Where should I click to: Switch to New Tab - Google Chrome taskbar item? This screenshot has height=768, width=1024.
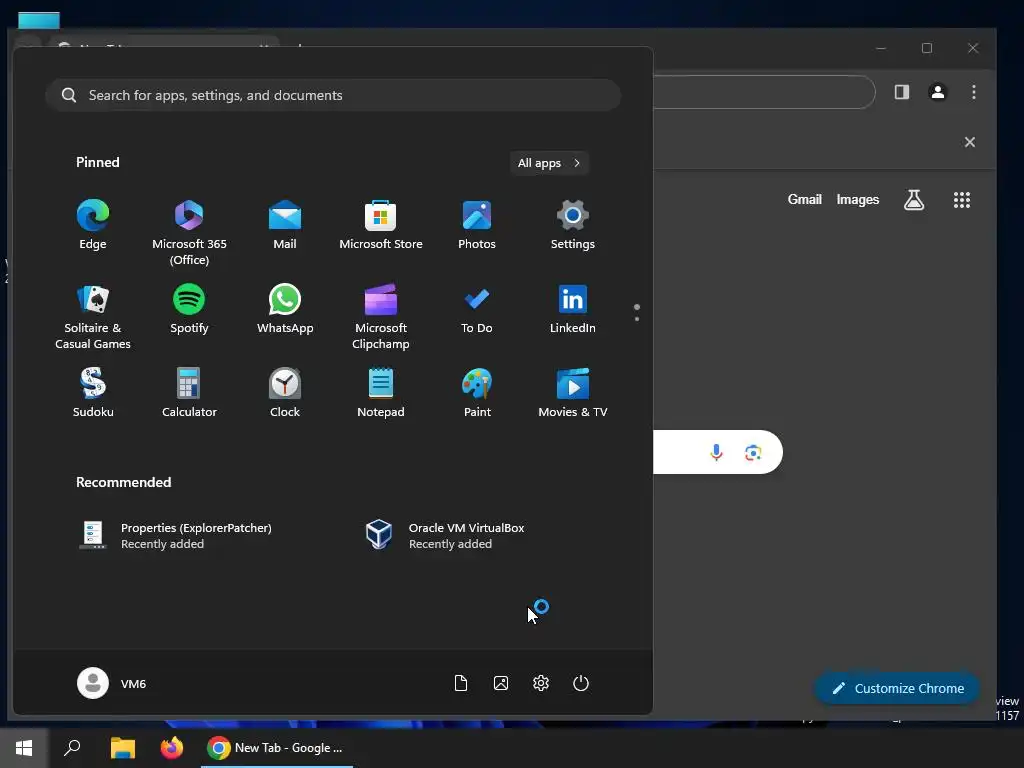click(277, 748)
